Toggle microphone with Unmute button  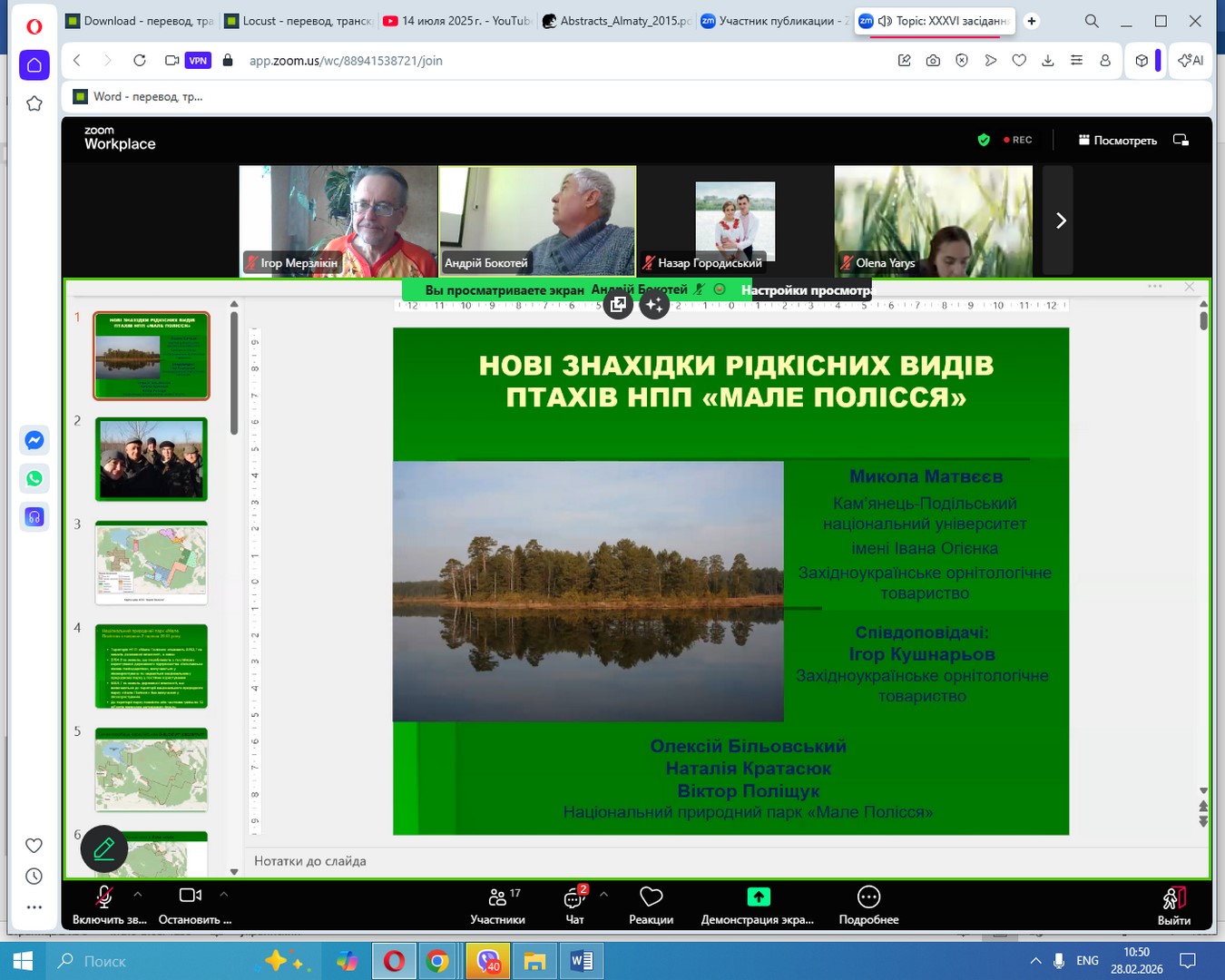tap(104, 897)
